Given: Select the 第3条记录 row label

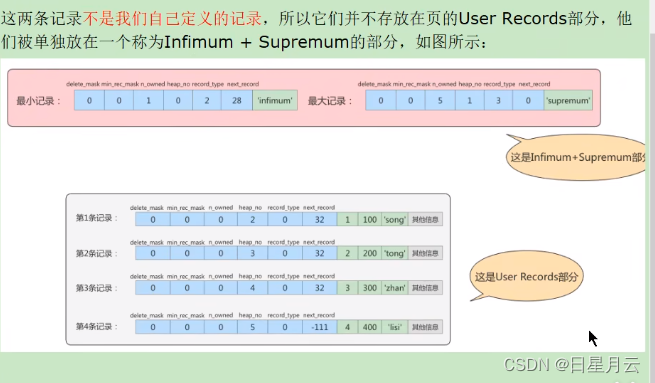Looking at the screenshot, I should point(96,288).
